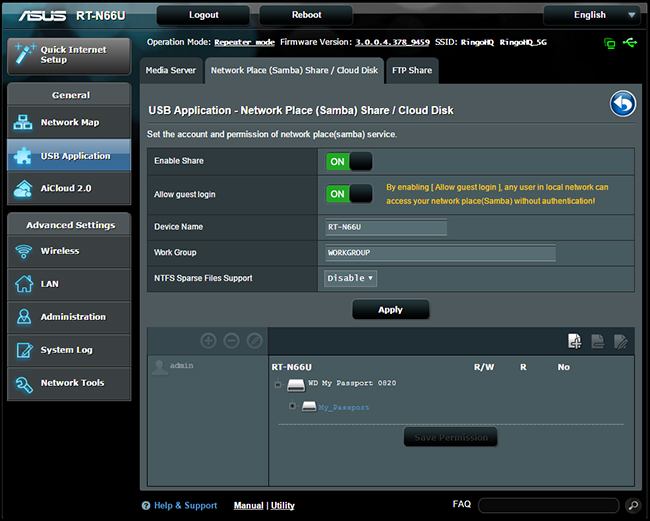Viewport: 650px width, 521px height.
Task: Select the admin user account
Action: pos(181,366)
